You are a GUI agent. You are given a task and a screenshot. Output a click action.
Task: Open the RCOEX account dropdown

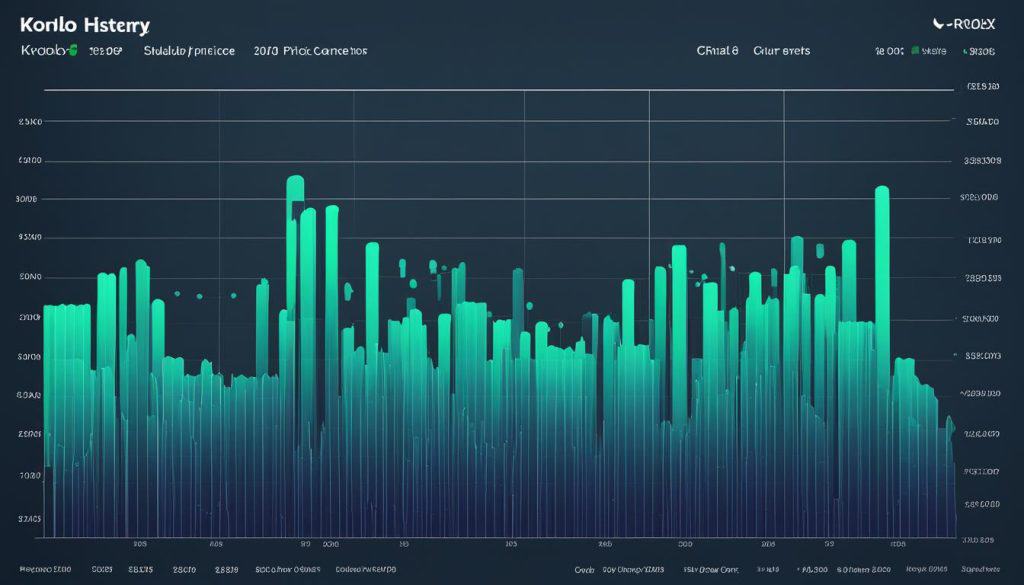point(975,22)
